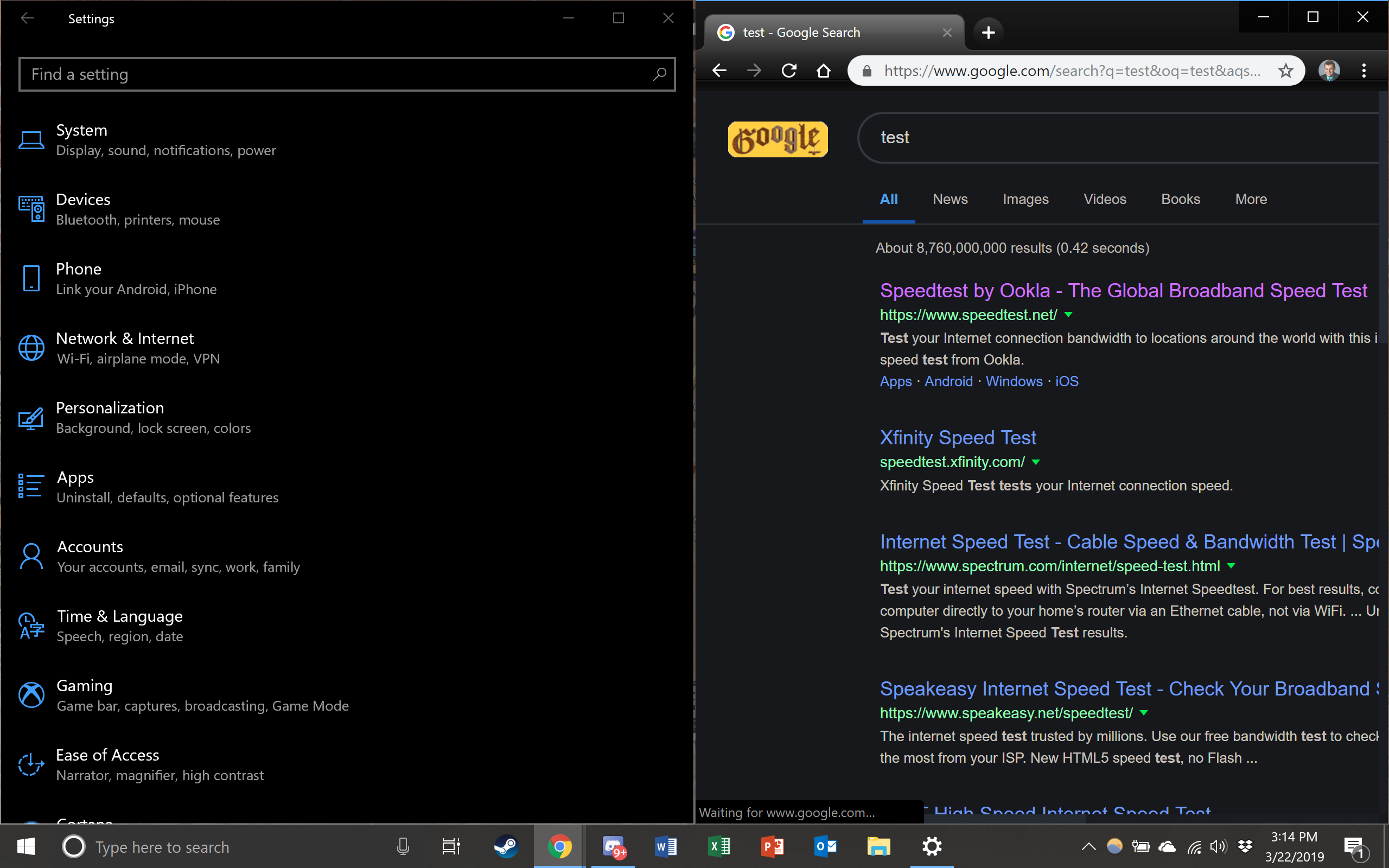
Task: Open Speakeasy Internet Speed Test result
Action: [x=1129, y=688]
